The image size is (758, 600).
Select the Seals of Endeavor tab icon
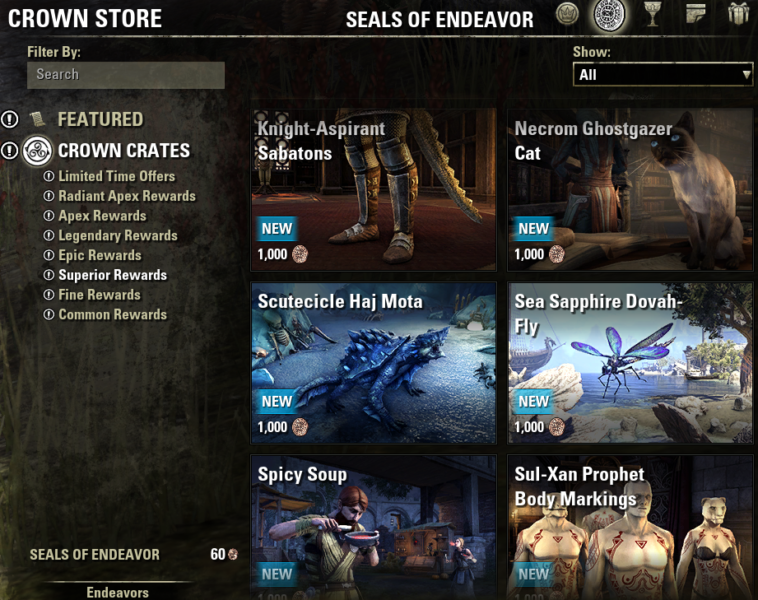(x=609, y=15)
